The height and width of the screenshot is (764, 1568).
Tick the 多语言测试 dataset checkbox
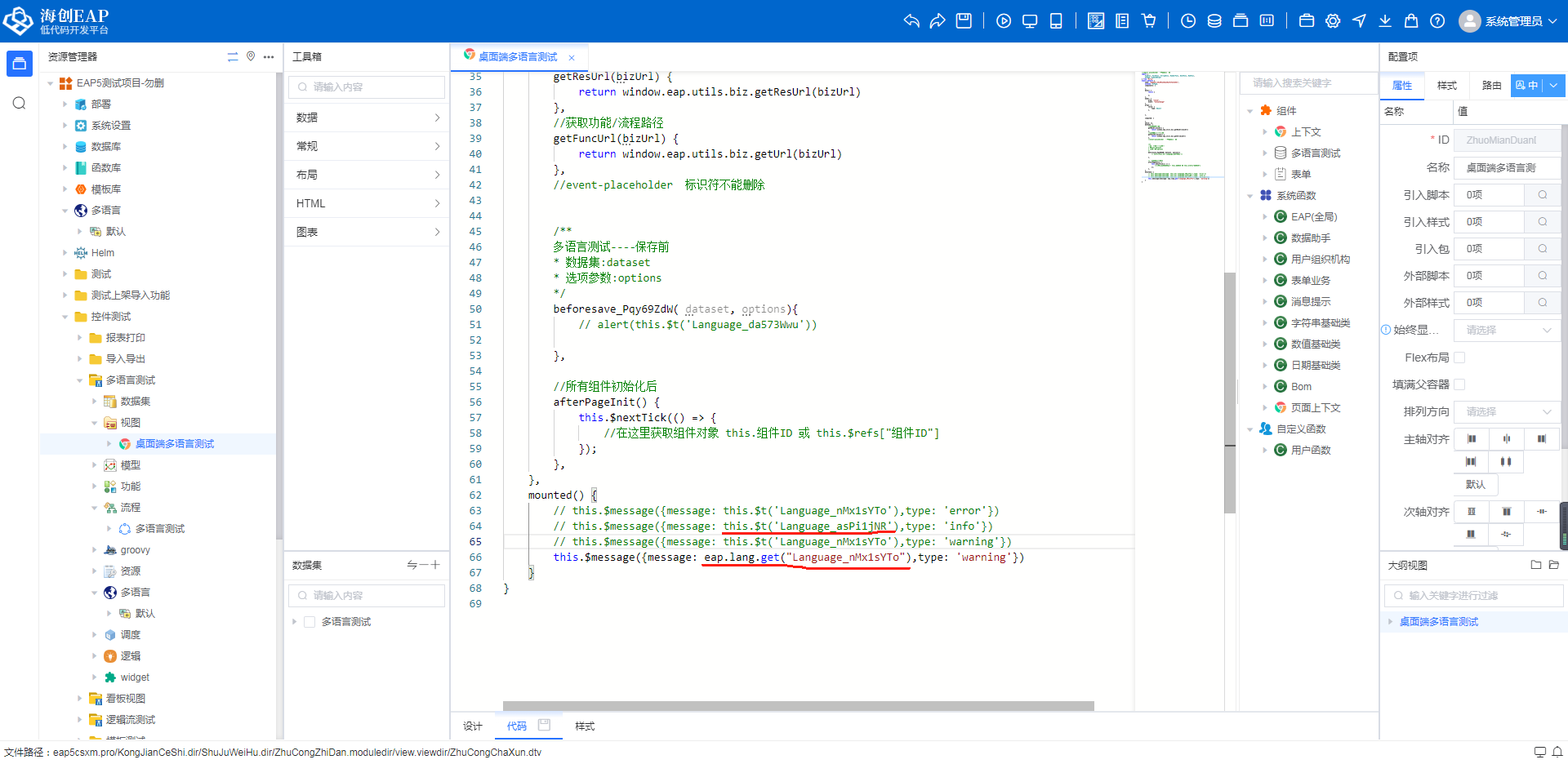tap(310, 622)
